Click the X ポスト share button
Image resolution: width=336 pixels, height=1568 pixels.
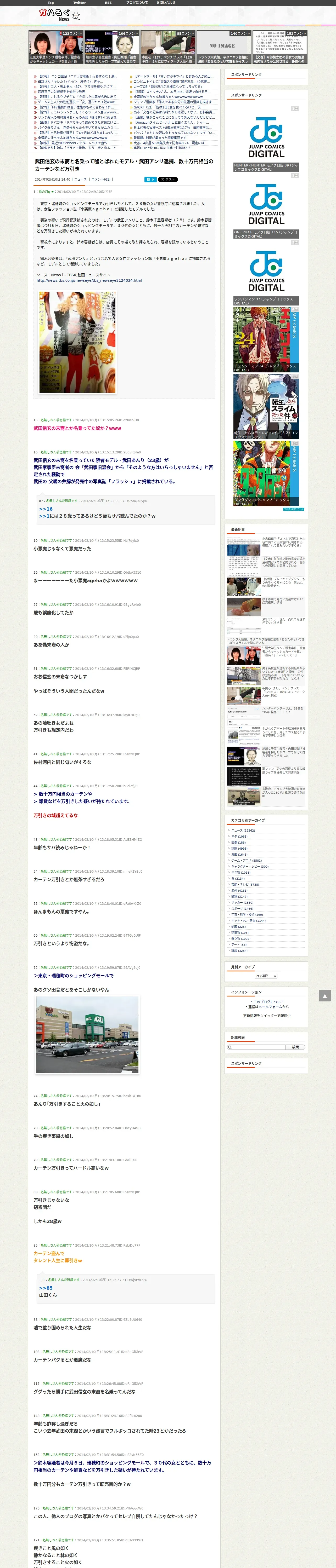coord(168,180)
